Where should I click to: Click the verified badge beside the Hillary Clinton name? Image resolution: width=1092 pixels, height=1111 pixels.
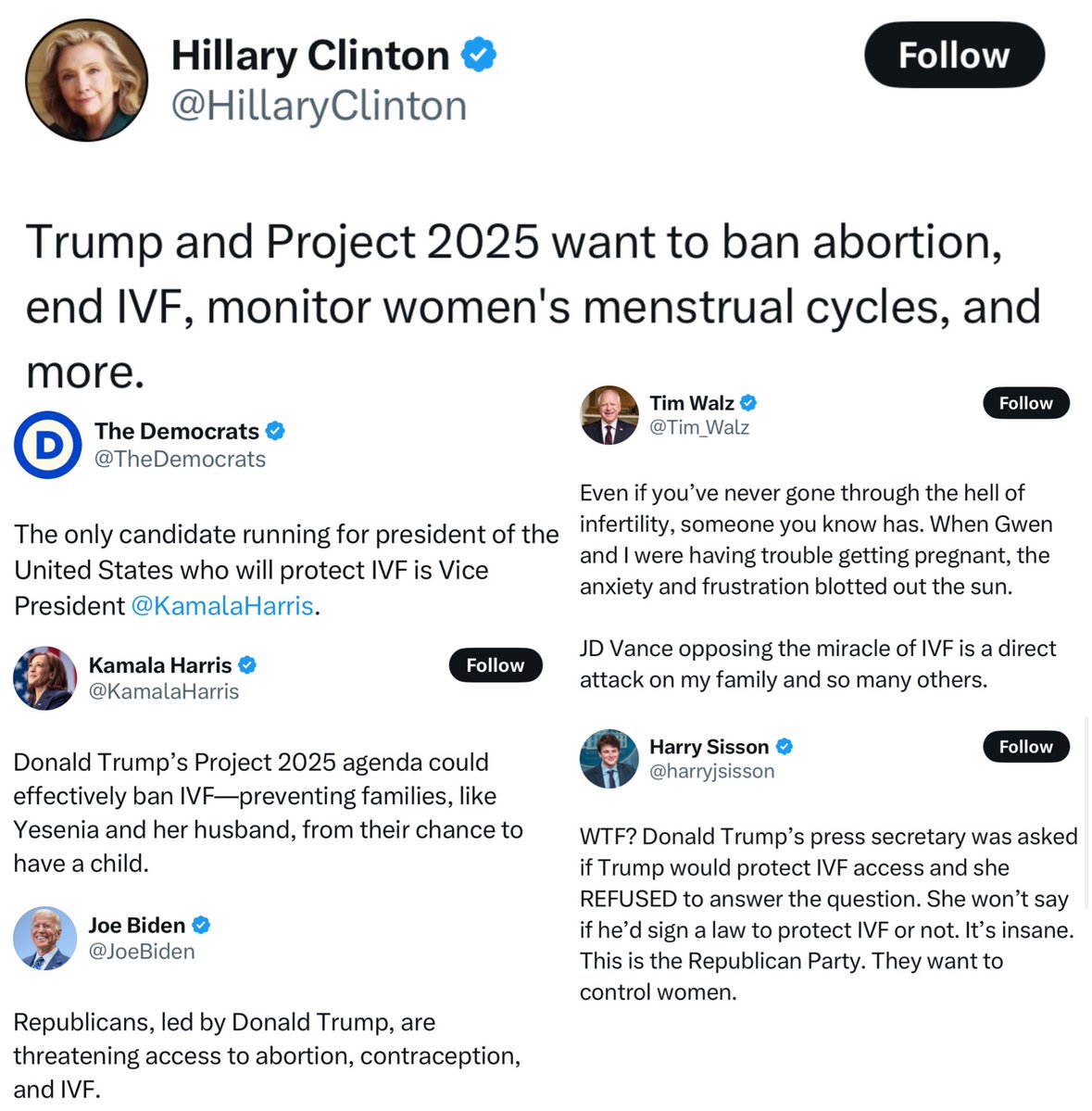tap(479, 55)
